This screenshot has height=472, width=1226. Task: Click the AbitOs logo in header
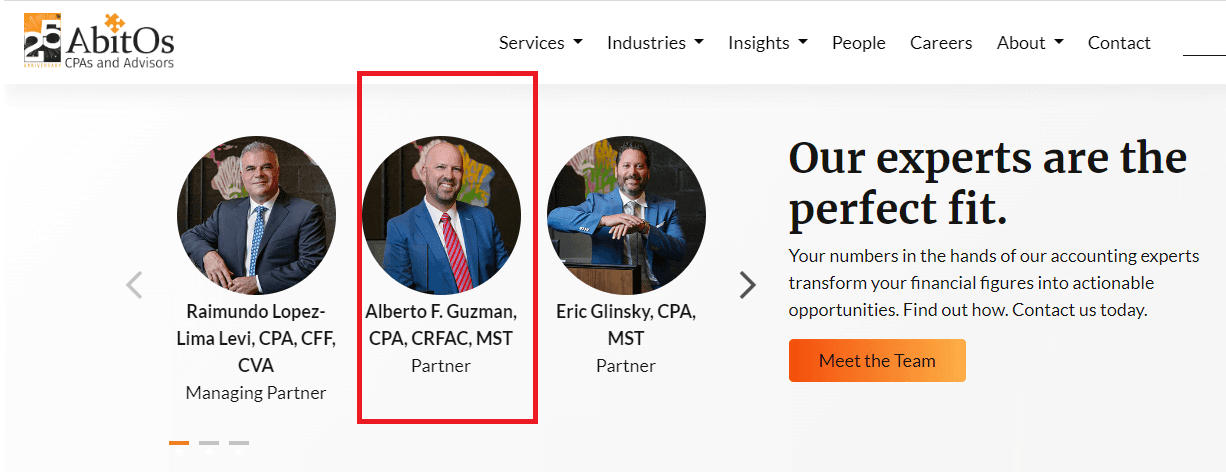(99, 42)
